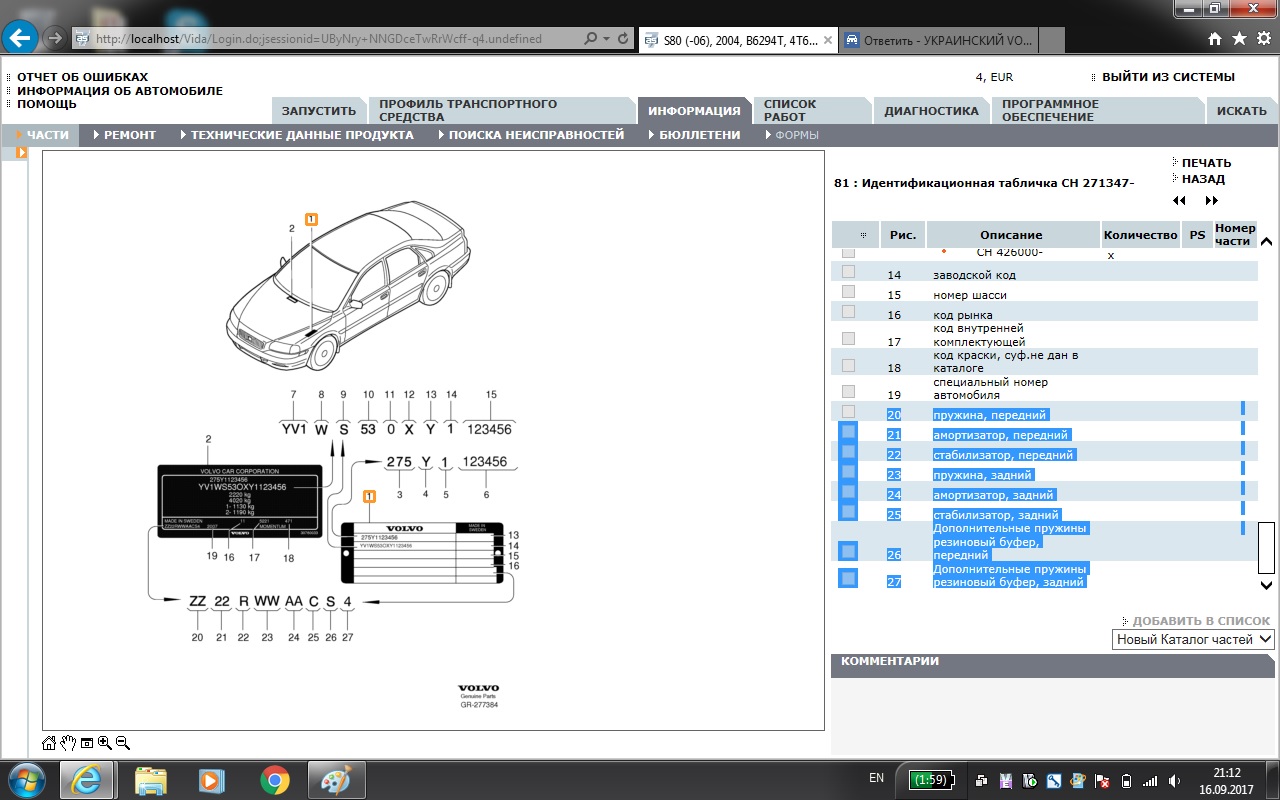This screenshot has height=800, width=1280.
Task: Click the home view icon below the diagram
Action: [x=49, y=743]
